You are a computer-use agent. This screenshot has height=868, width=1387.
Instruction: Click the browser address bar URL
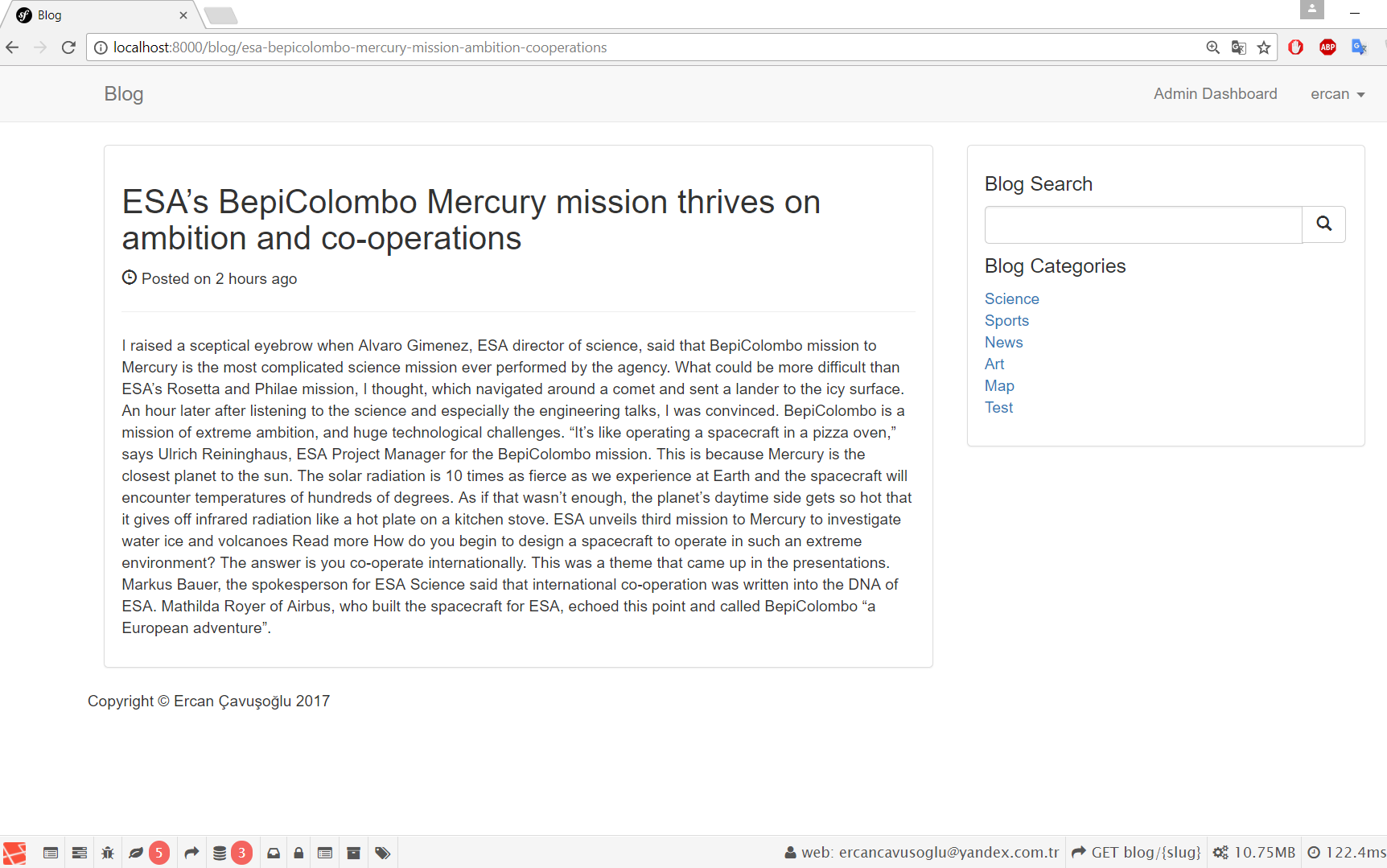360,47
